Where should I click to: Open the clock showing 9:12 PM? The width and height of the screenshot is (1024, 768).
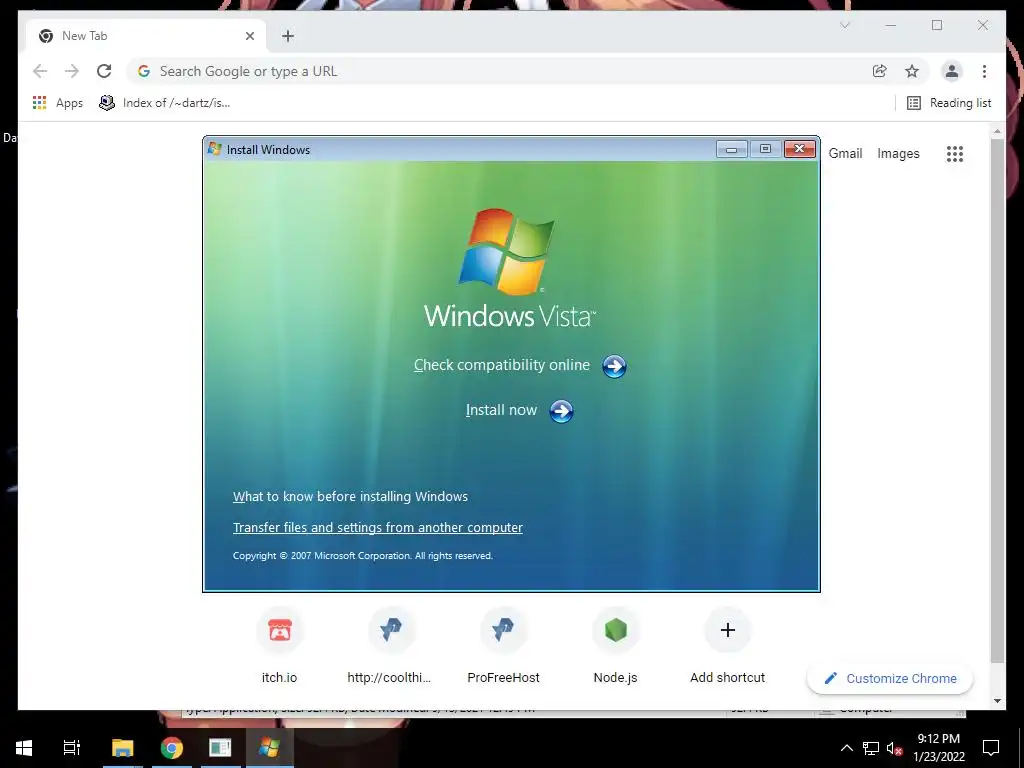(938, 748)
